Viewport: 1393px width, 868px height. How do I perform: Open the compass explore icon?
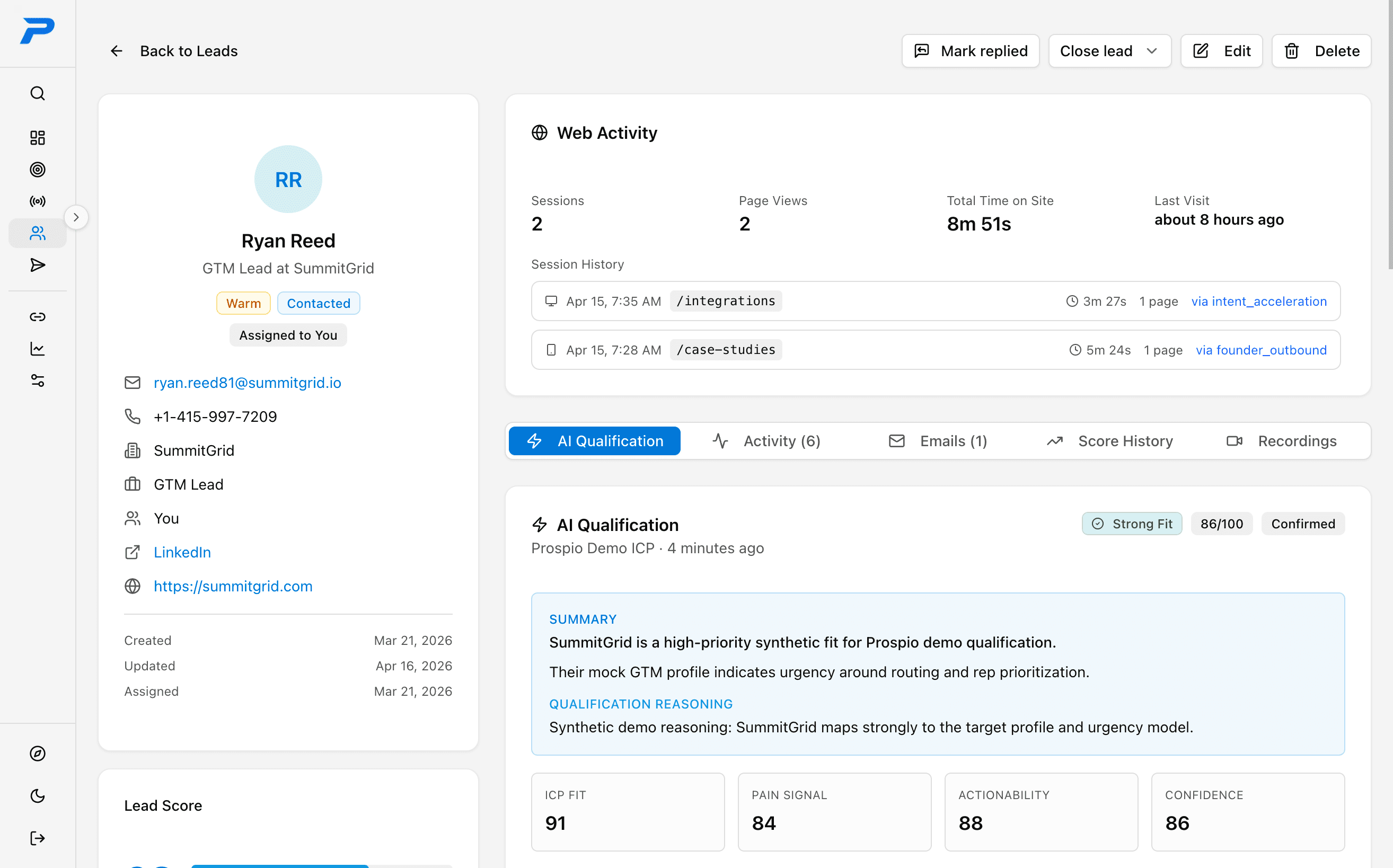coord(37,753)
